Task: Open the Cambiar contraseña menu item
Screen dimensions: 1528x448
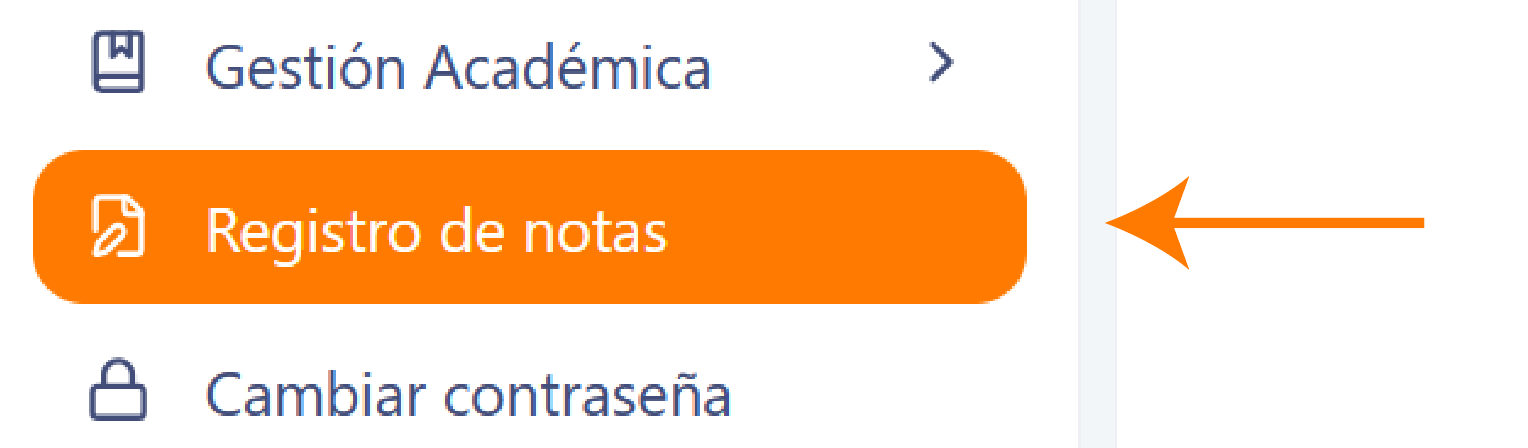Action: point(530,394)
